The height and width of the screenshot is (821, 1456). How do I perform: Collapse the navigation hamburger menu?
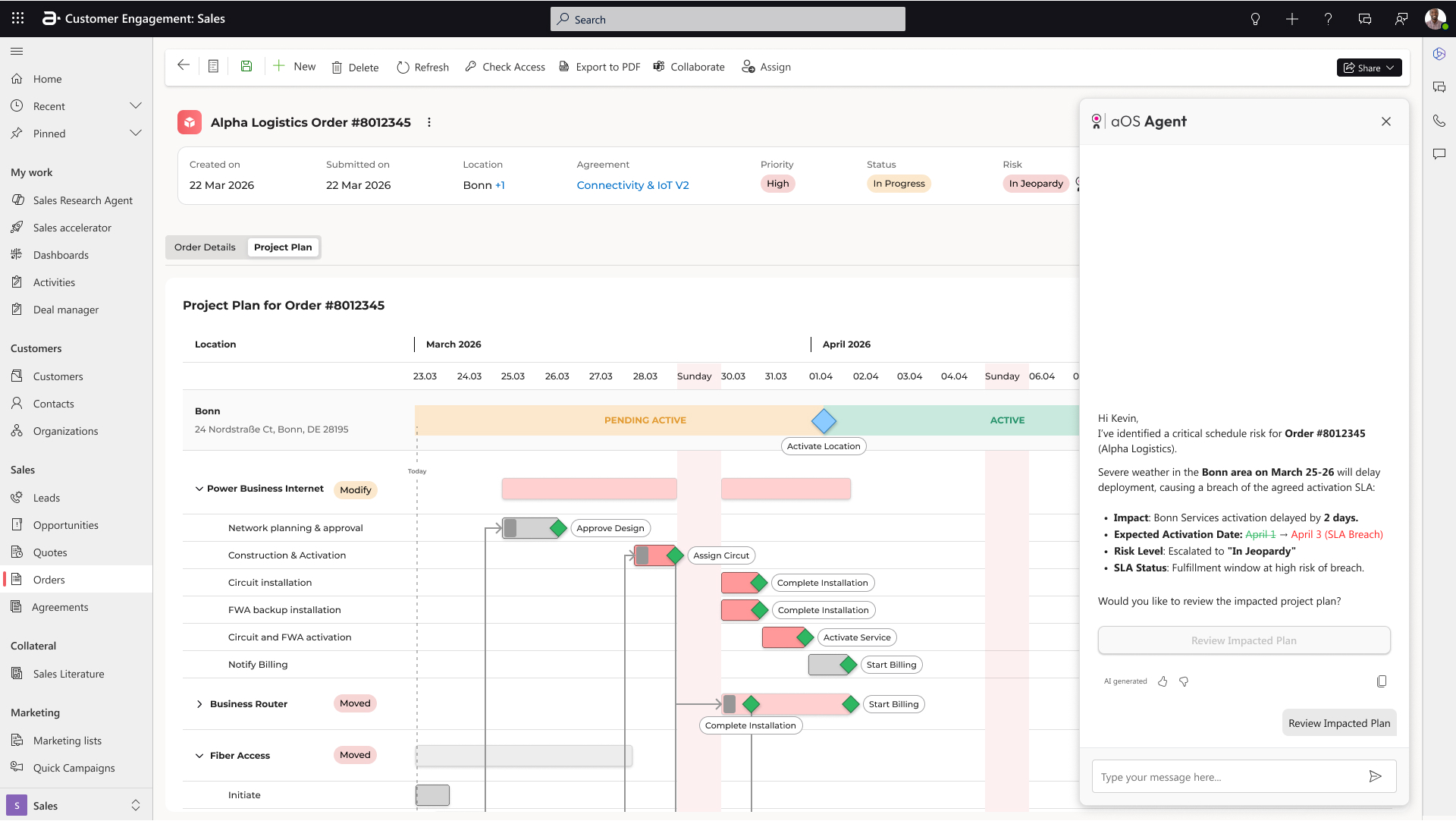17,51
